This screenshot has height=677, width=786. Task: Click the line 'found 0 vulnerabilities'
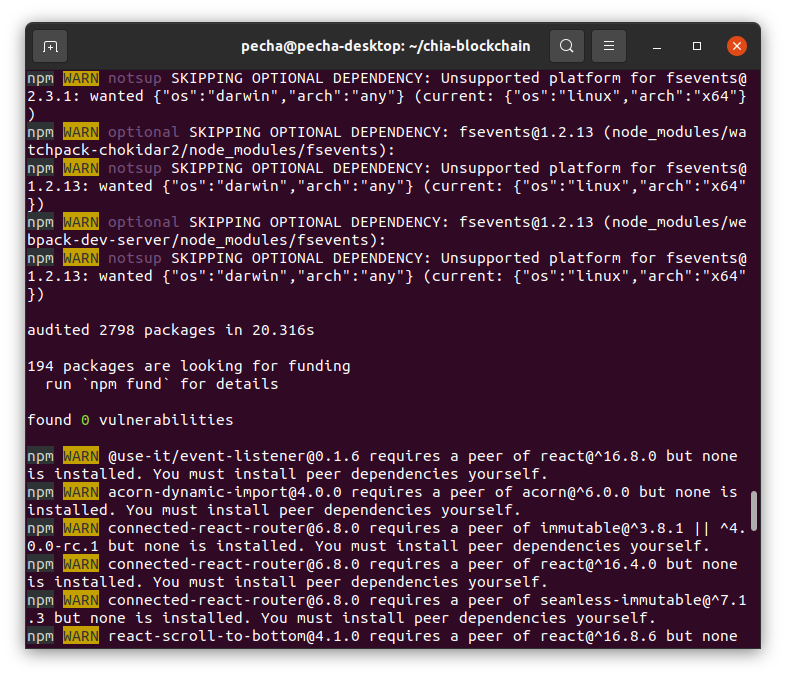point(130,420)
